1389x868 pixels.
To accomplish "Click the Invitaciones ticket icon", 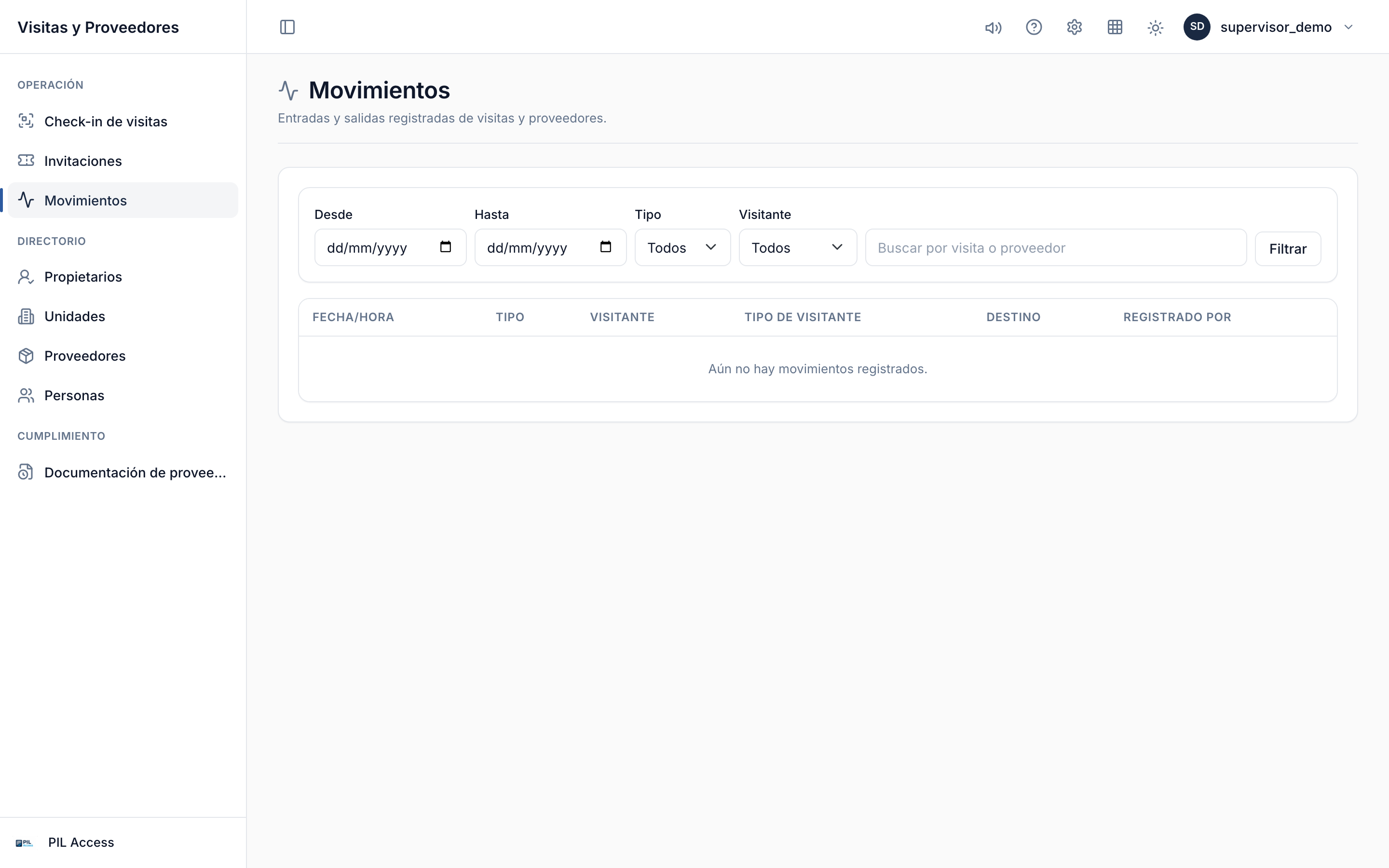I will (x=26, y=160).
